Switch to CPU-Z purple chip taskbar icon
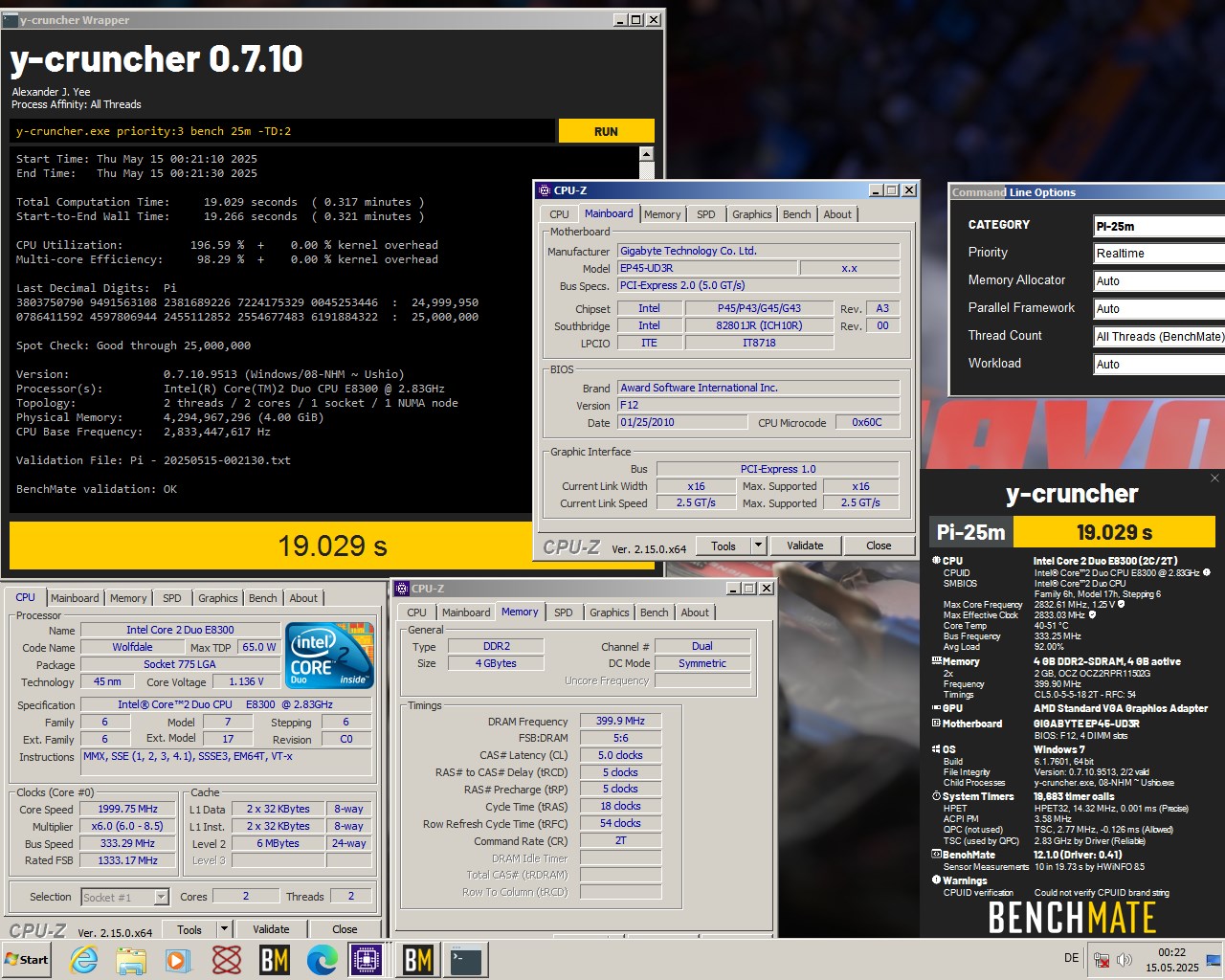Screen dimensions: 1225x980 pyautogui.click(x=367, y=959)
